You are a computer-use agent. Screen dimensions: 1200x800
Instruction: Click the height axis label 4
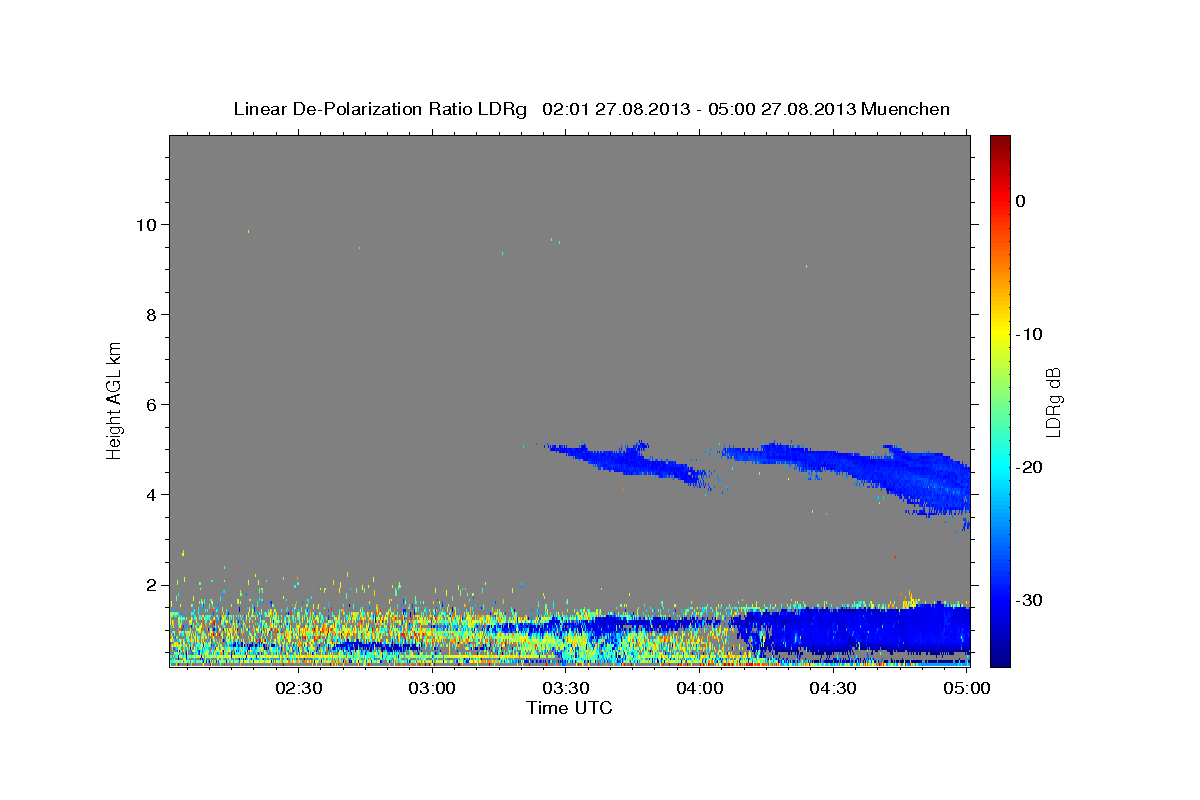coord(153,494)
